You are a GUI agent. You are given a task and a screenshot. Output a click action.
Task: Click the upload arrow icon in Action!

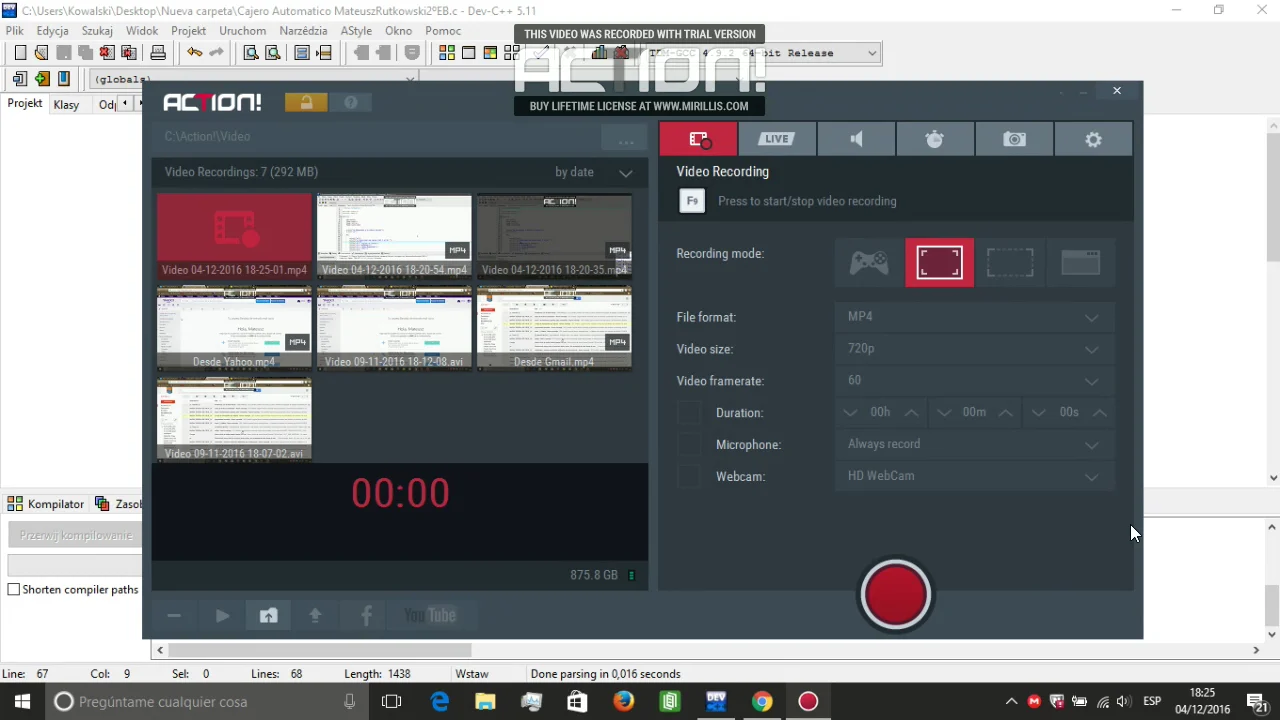[x=316, y=616]
